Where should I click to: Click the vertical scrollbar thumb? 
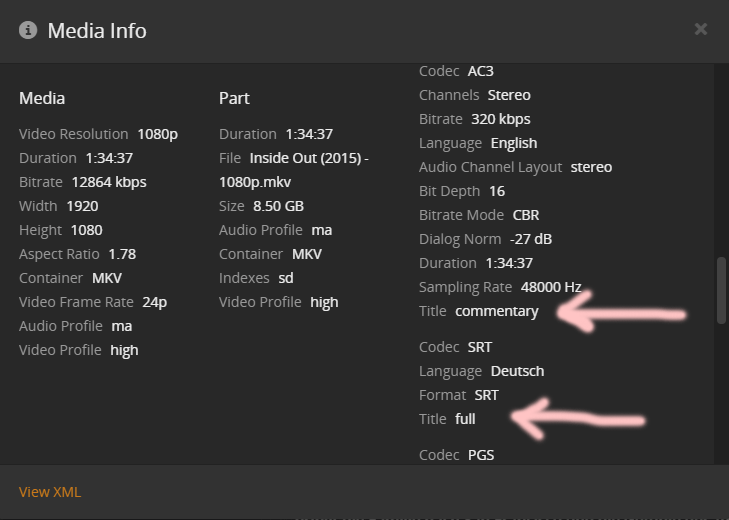tap(722, 290)
